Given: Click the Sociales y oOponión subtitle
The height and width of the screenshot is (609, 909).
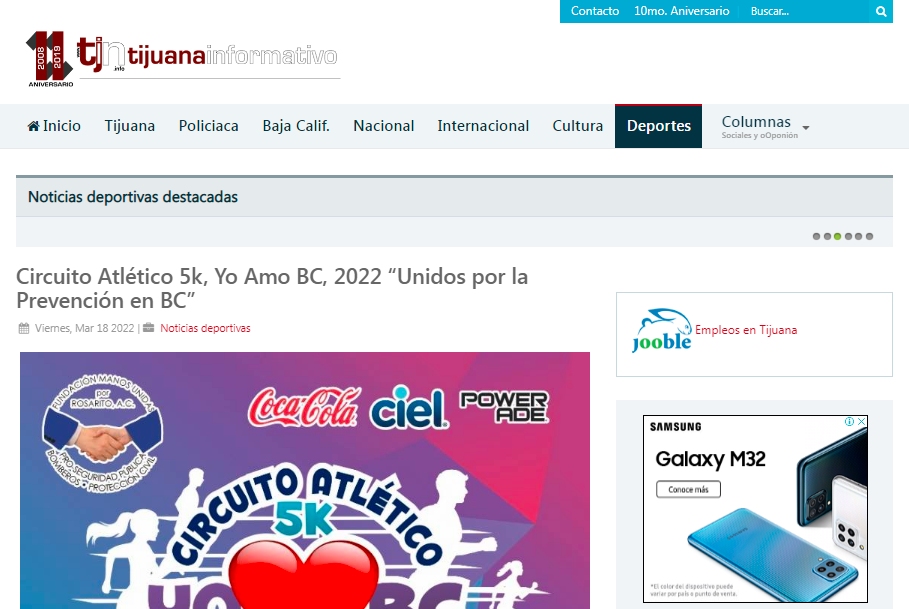Looking at the screenshot, I should [x=759, y=136].
